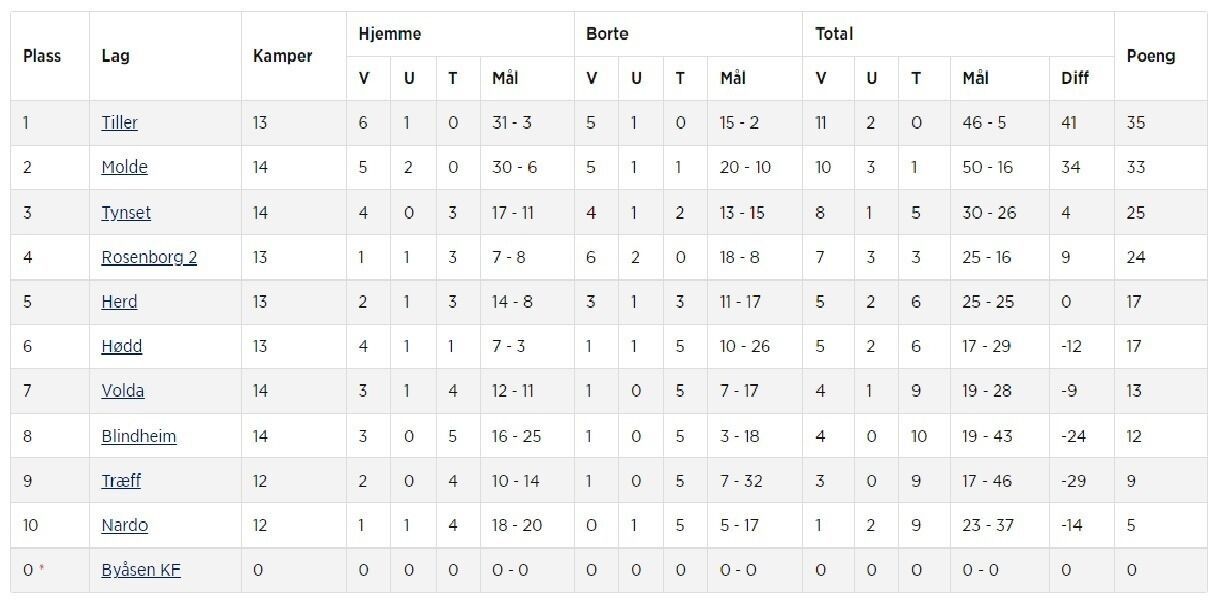
Task: Open the Tiller team link
Action: coord(119,123)
